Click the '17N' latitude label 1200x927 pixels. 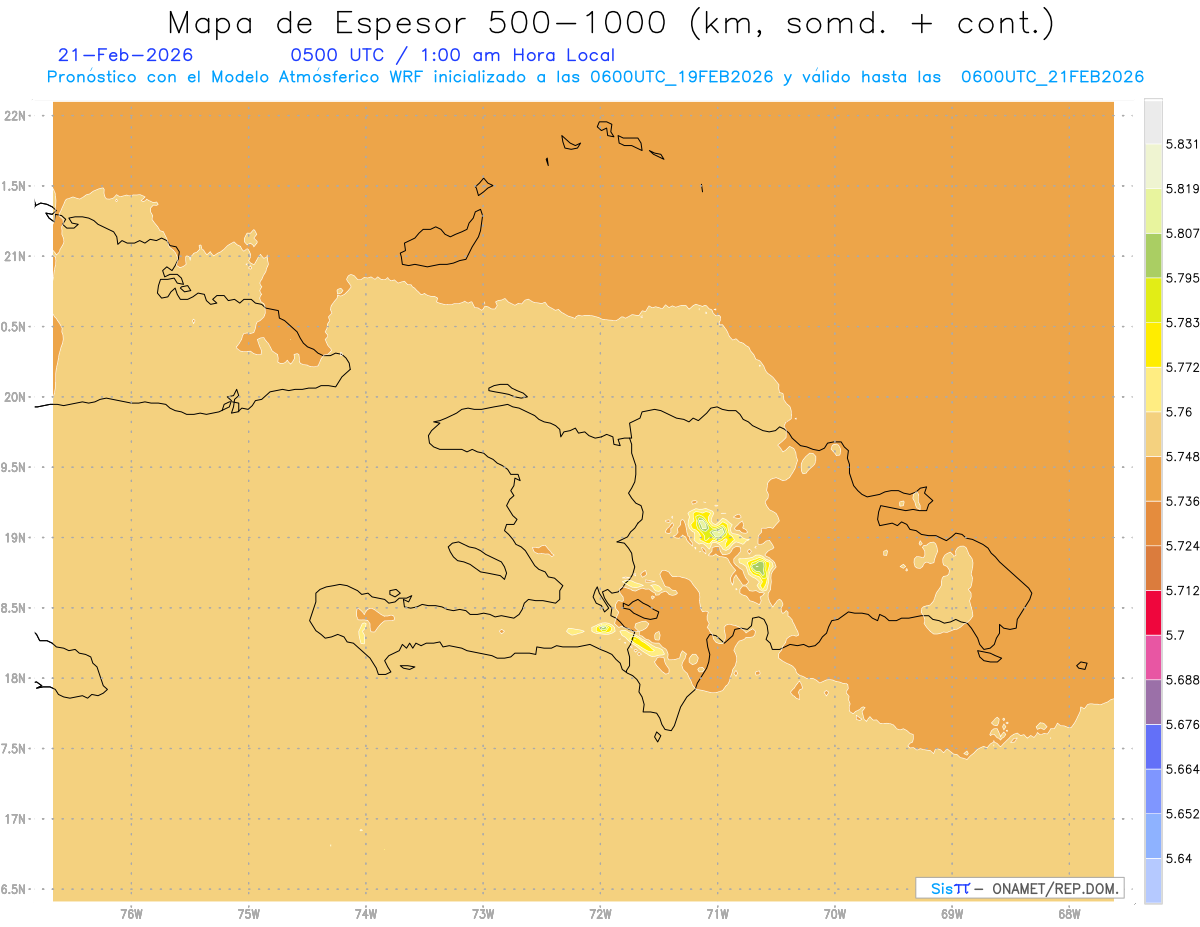coord(17,819)
